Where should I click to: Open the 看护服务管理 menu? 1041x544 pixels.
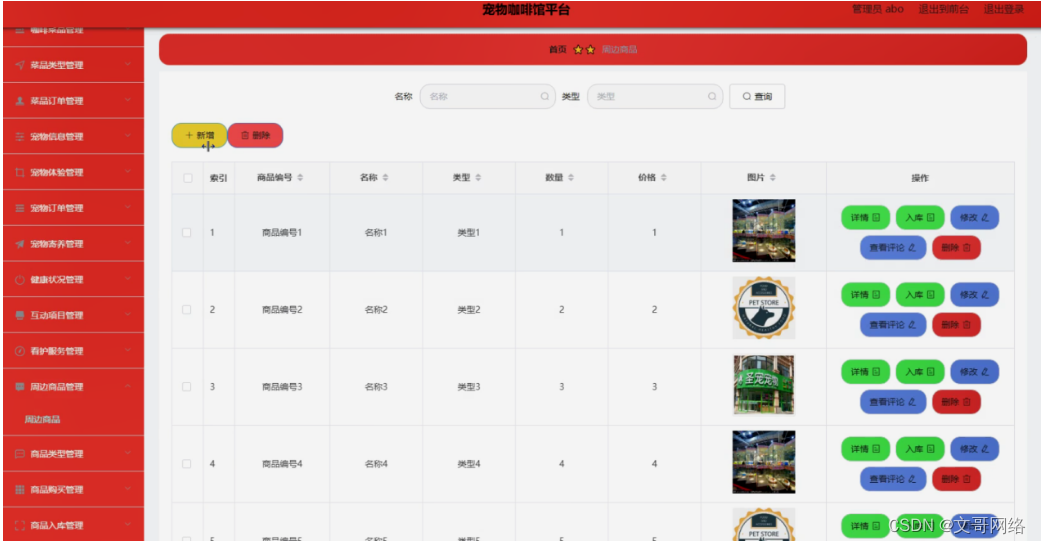click(x=73, y=351)
